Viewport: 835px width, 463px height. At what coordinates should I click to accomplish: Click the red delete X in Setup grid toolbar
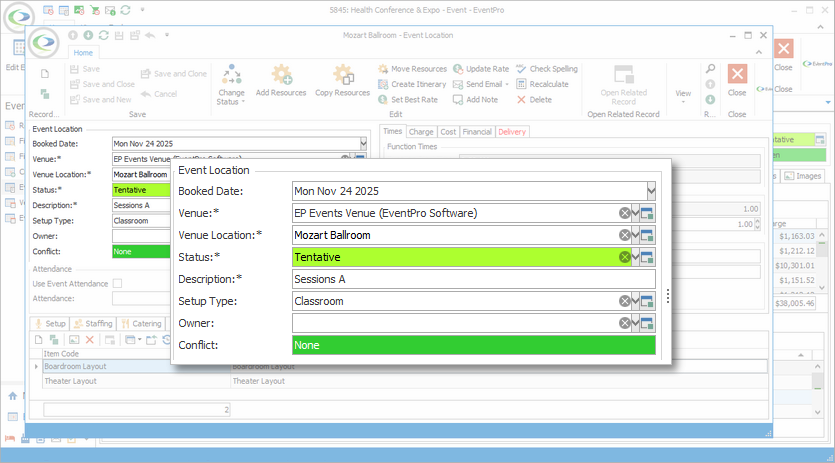pos(89,339)
